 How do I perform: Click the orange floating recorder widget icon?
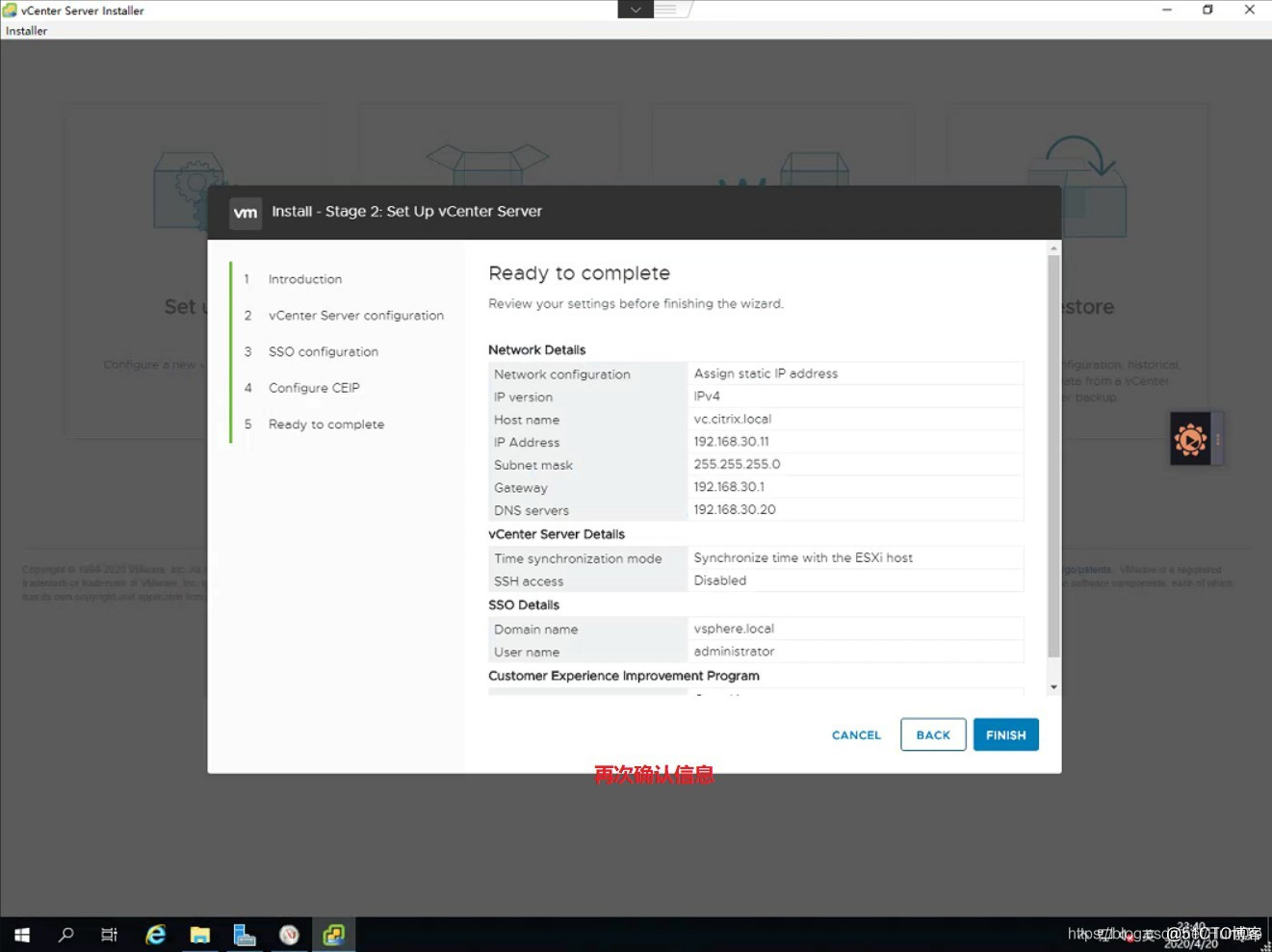(1191, 440)
